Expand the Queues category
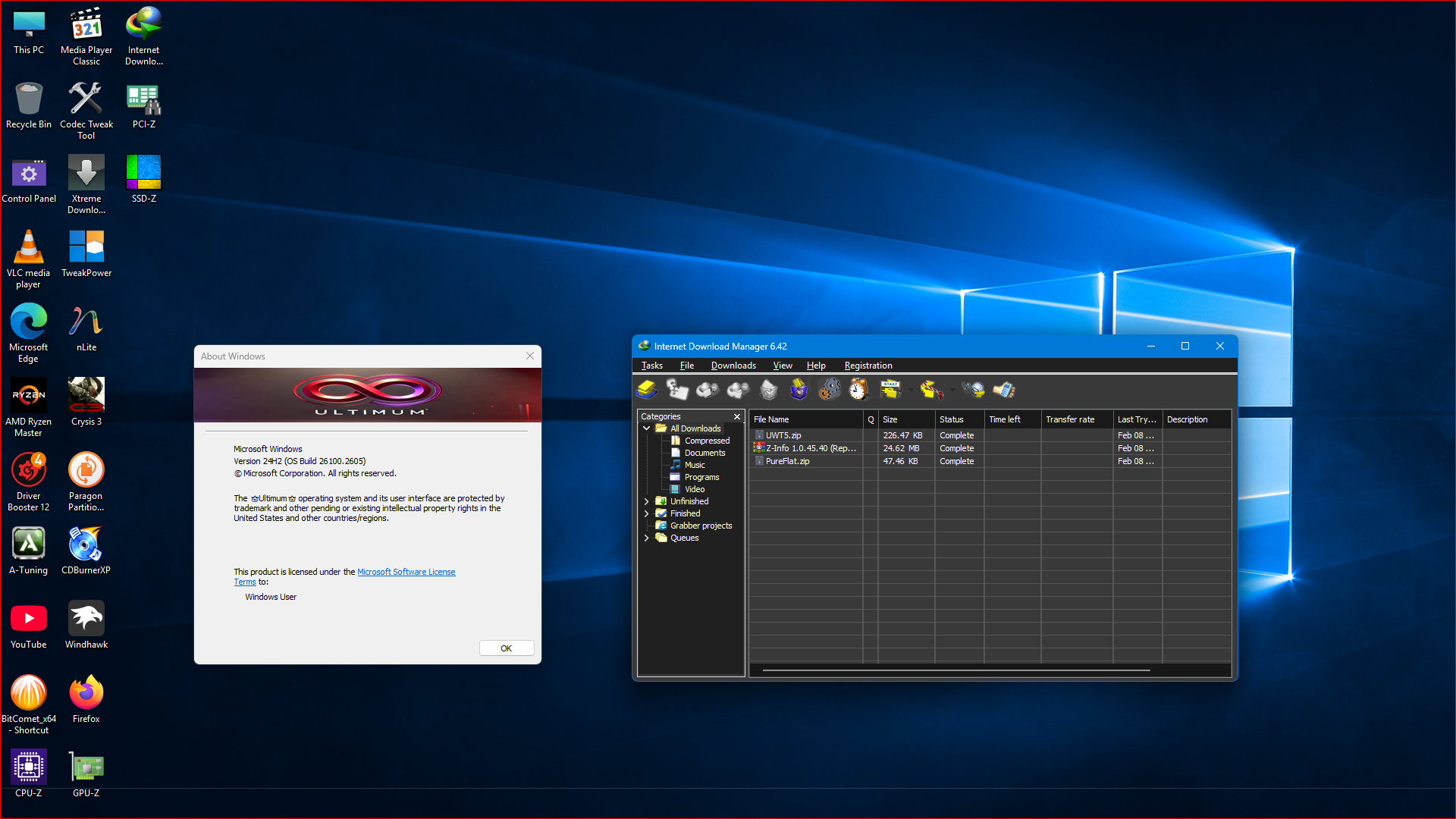 pos(647,538)
